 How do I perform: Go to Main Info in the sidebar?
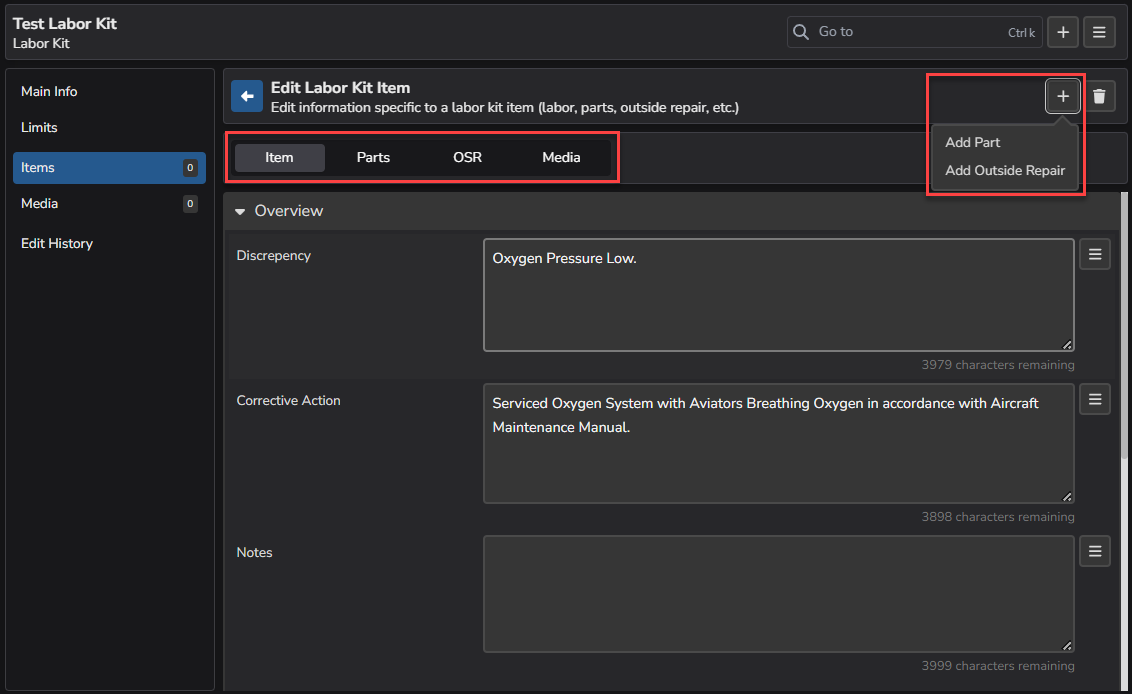(49, 91)
